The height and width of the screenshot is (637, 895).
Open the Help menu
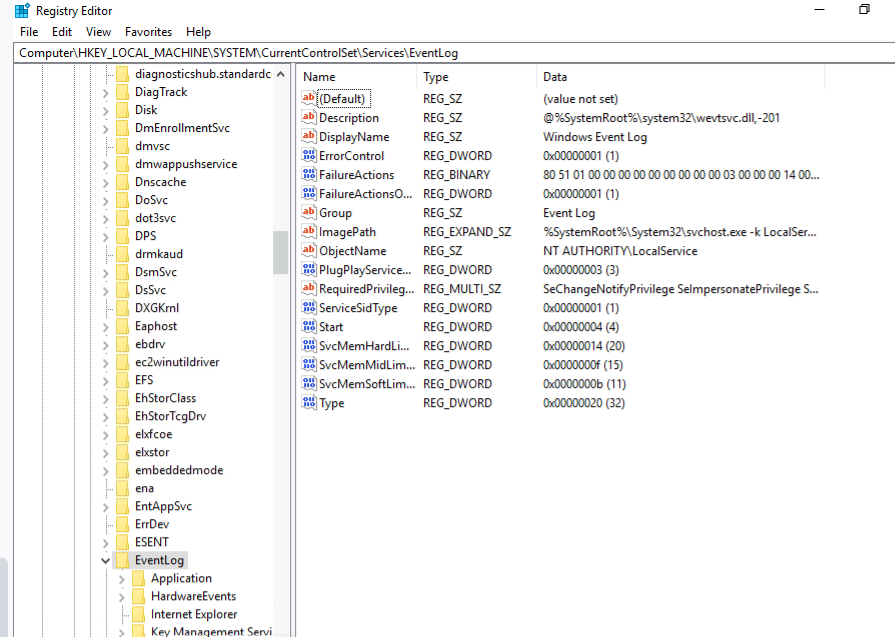[198, 32]
